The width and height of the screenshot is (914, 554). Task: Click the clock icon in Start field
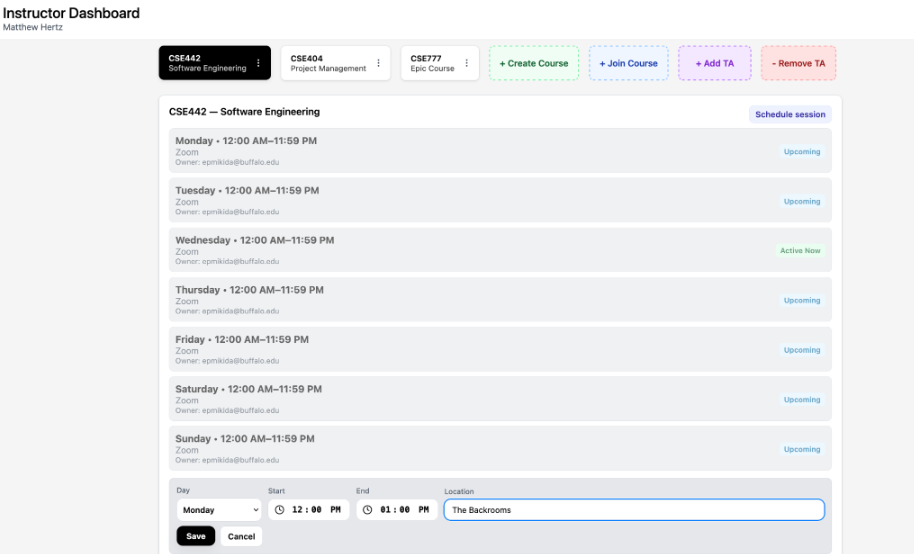(x=279, y=510)
